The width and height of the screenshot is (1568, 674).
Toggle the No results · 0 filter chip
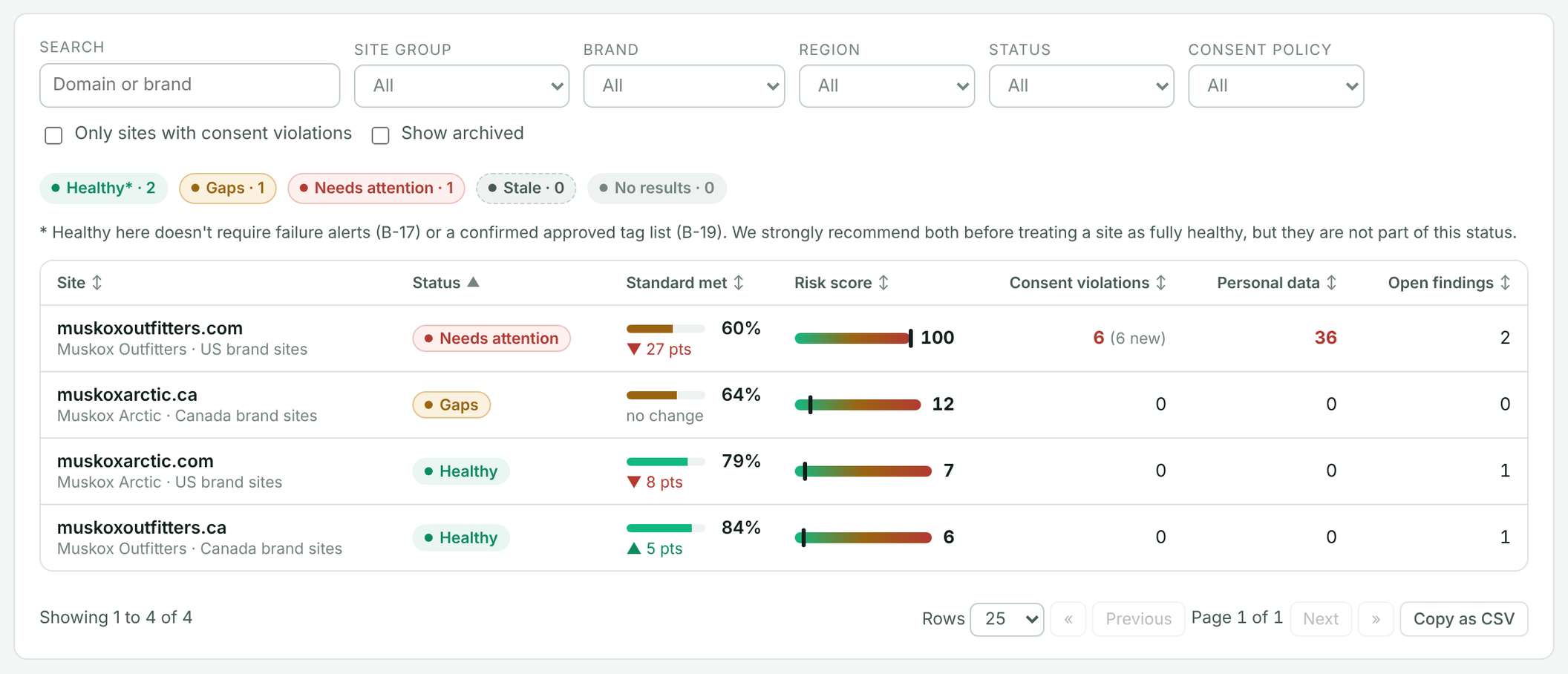coord(657,188)
